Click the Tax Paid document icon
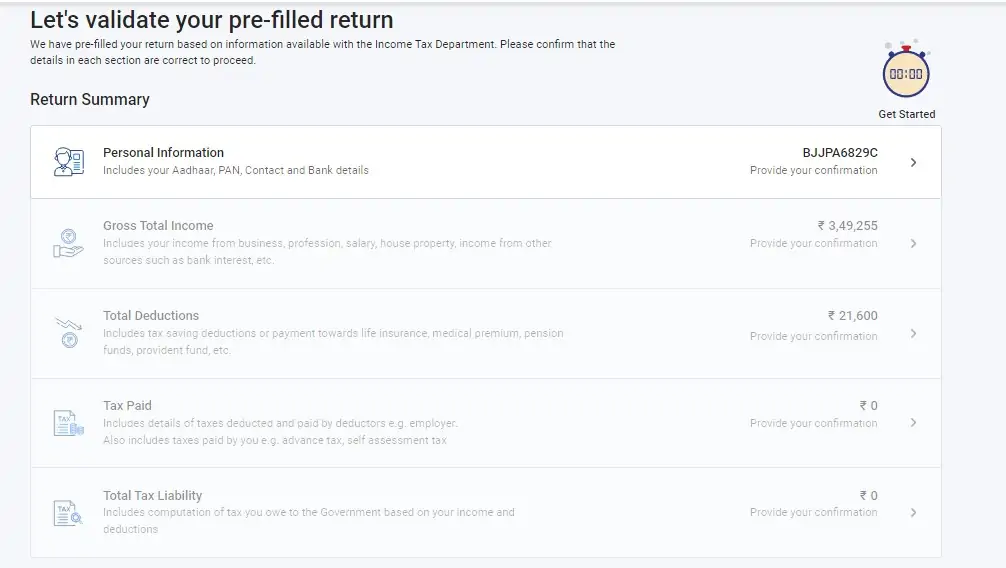The image size is (1006, 568). point(69,423)
